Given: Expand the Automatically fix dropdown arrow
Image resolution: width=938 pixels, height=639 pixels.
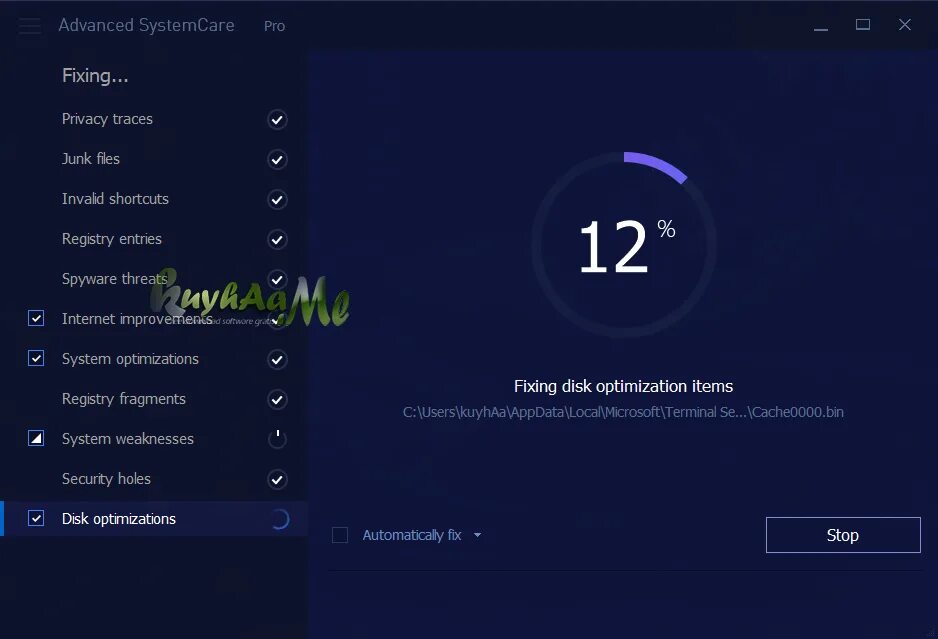Looking at the screenshot, I should (477, 535).
